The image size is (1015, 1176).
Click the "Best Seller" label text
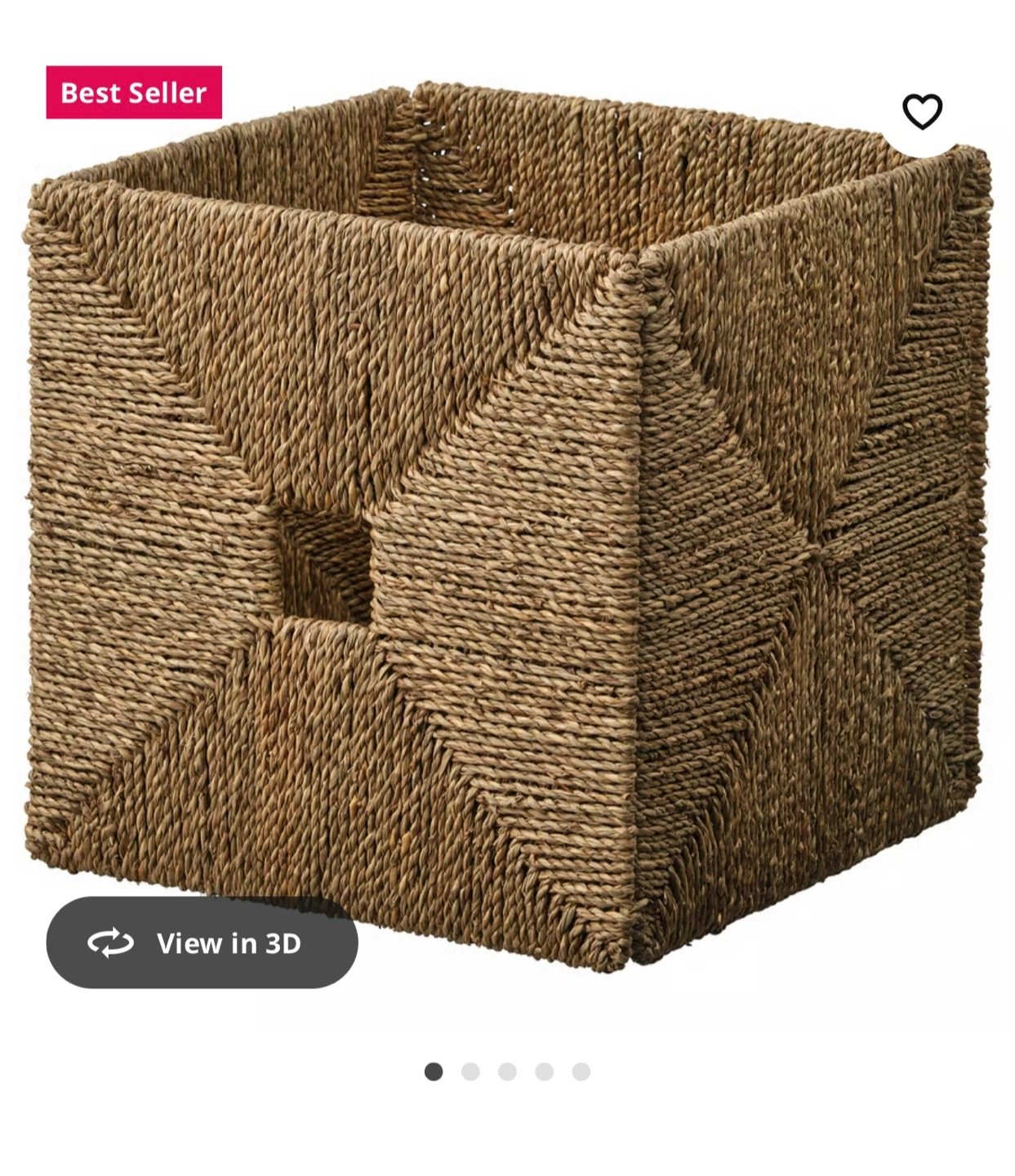coord(134,93)
